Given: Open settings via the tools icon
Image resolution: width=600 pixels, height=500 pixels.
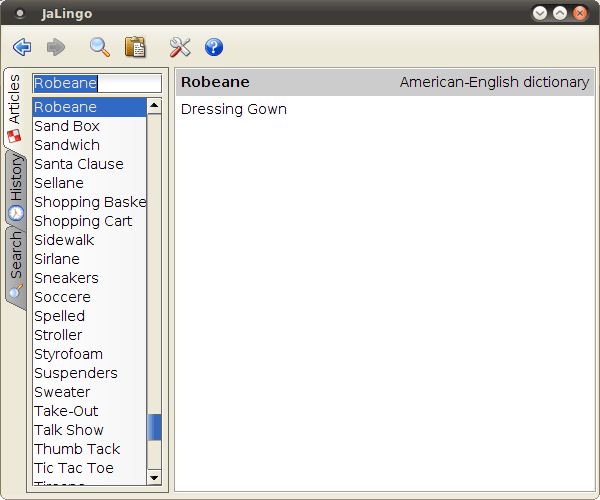Looking at the screenshot, I should click(180, 47).
